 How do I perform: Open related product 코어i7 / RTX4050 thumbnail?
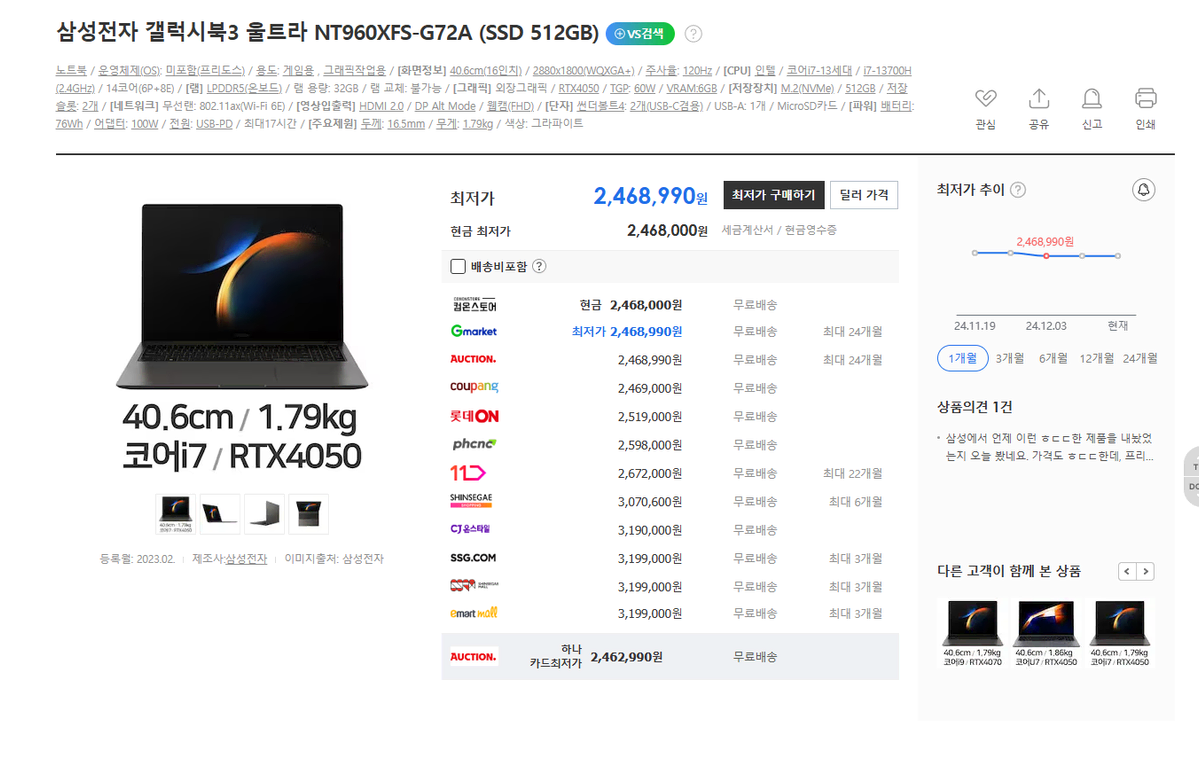(x=1119, y=633)
